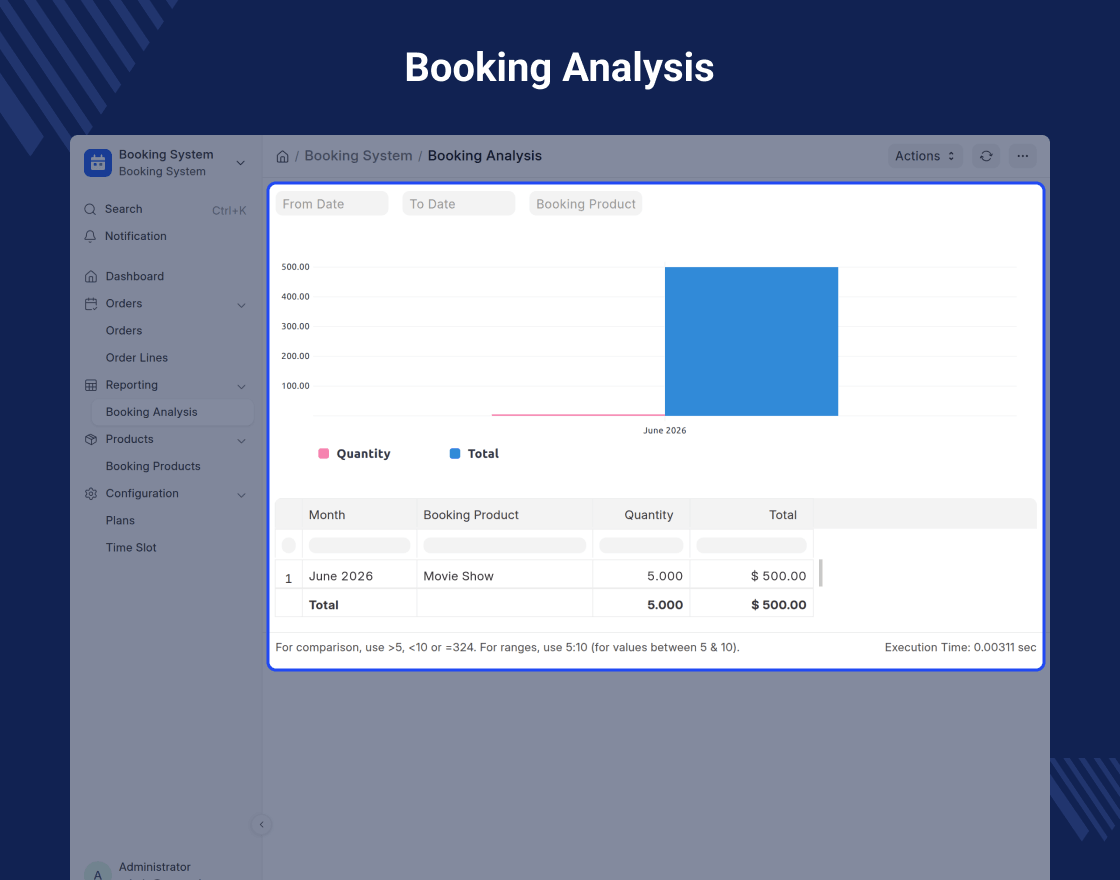This screenshot has width=1120, height=880.
Task: Click the Notification bell icon
Action: click(90, 236)
